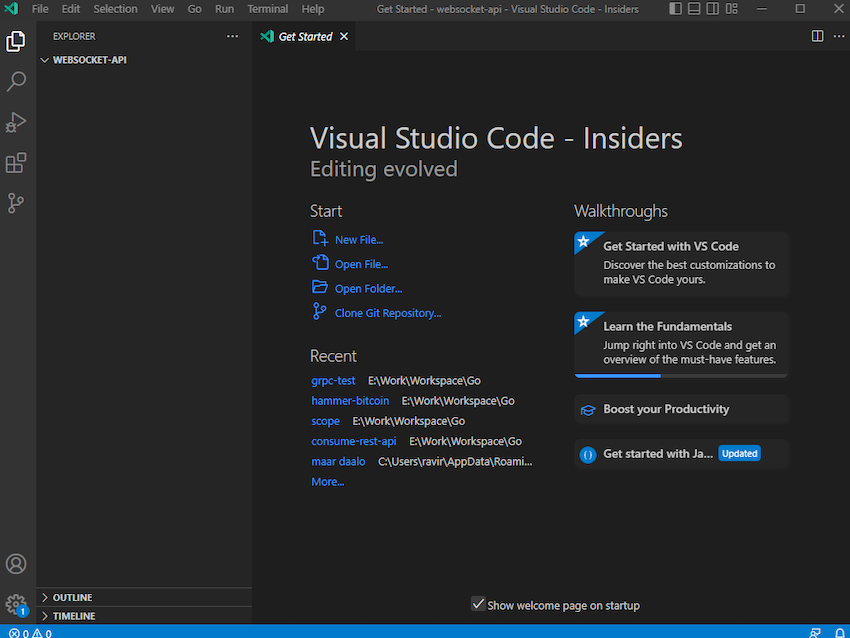Screen dimensions: 850x638
Task: Click the split editor right icon
Action: pyautogui.click(x=817, y=36)
